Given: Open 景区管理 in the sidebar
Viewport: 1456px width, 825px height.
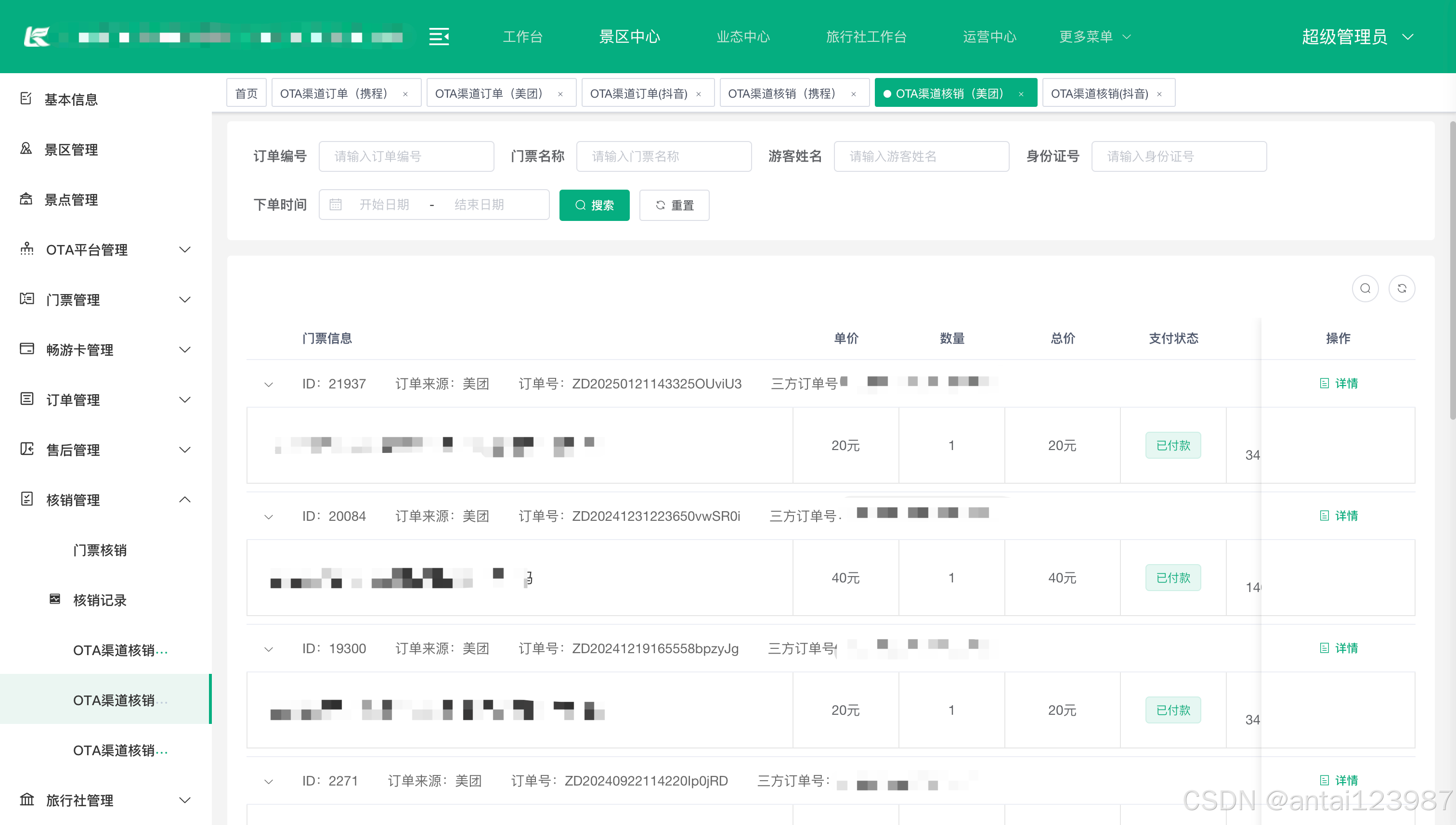Looking at the screenshot, I should click(71, 150).
